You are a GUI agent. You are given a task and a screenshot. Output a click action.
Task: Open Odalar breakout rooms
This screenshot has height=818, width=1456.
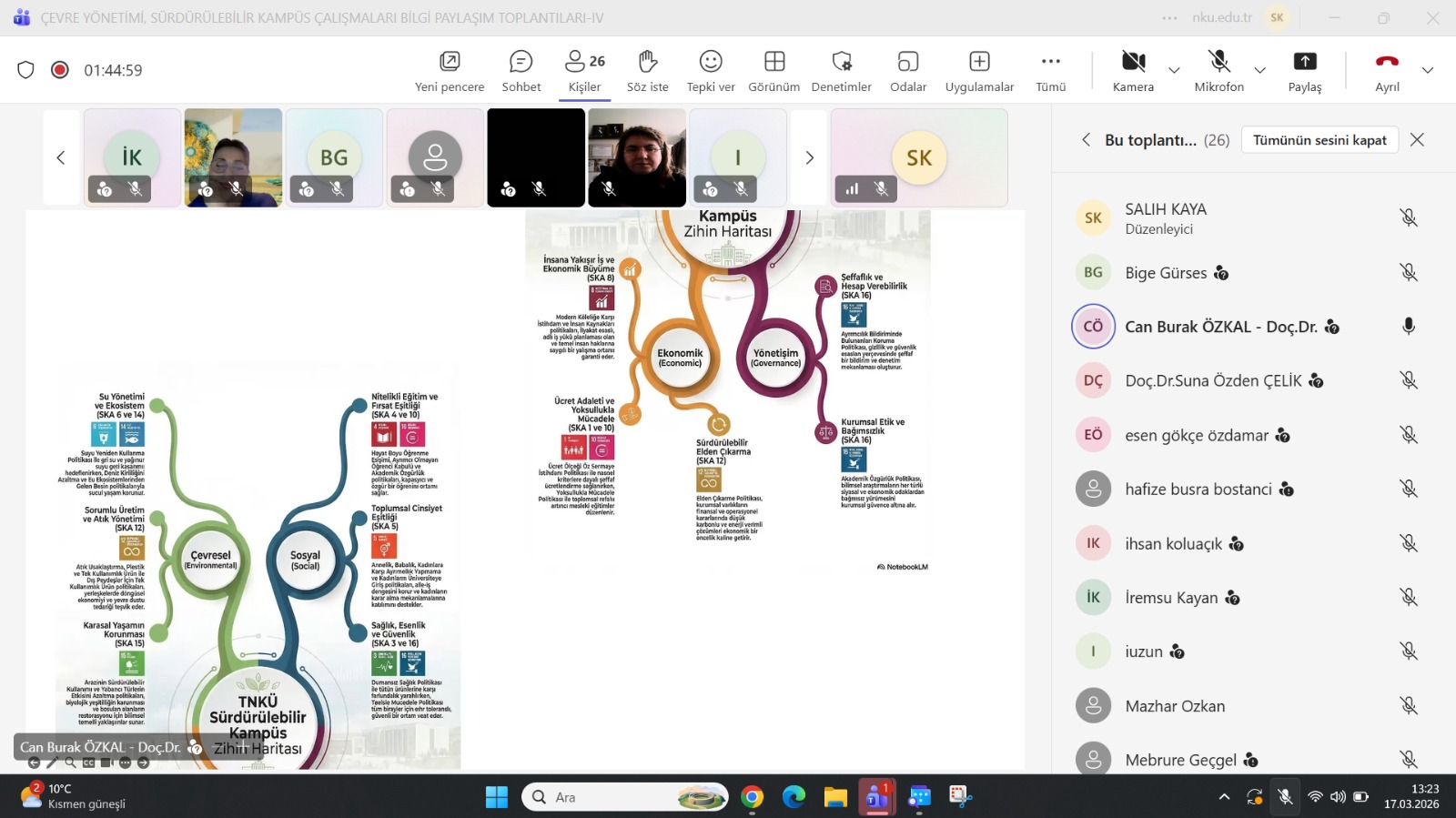(x=907, y=70)
